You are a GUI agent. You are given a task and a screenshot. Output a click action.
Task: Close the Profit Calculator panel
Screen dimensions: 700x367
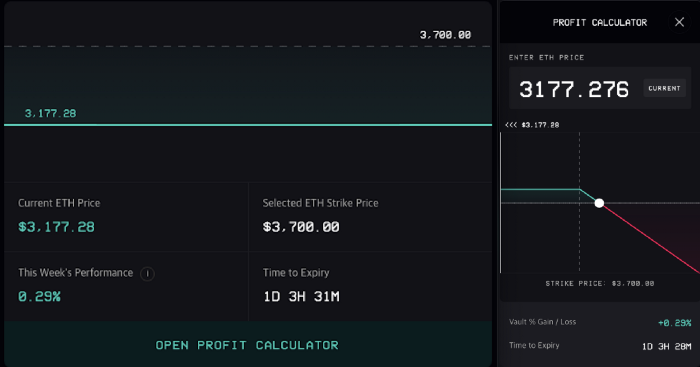click(679, 22)
